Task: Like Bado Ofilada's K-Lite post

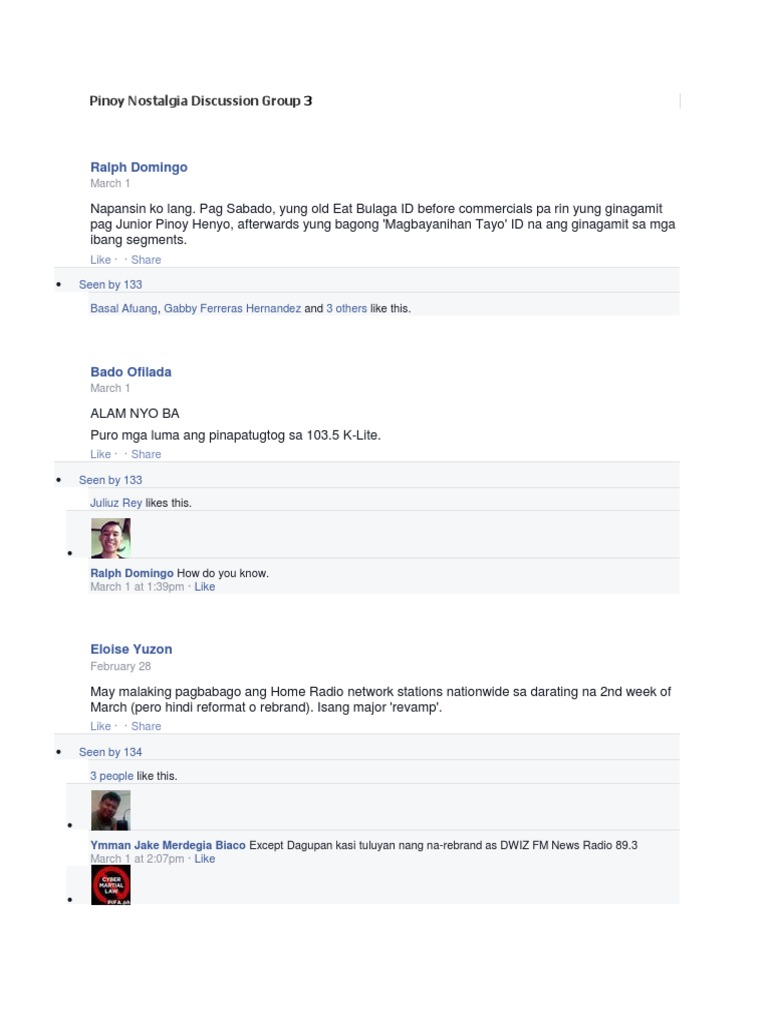Action: (x=101, y=455)
